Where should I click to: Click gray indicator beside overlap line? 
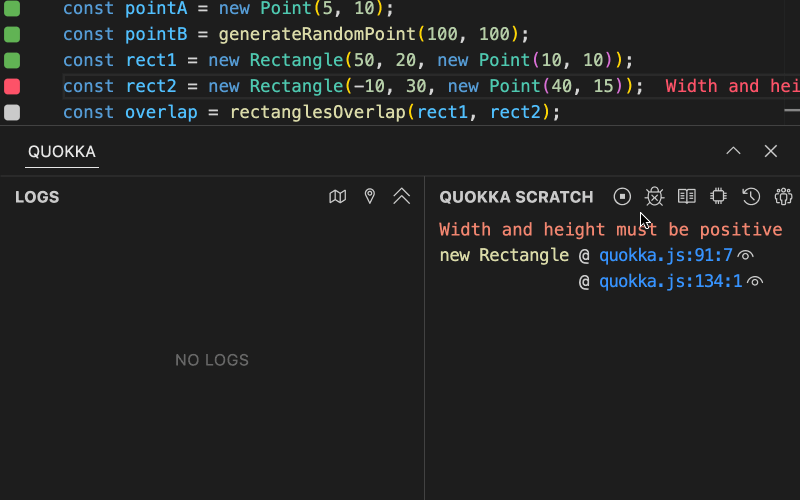tap(12, 112)
